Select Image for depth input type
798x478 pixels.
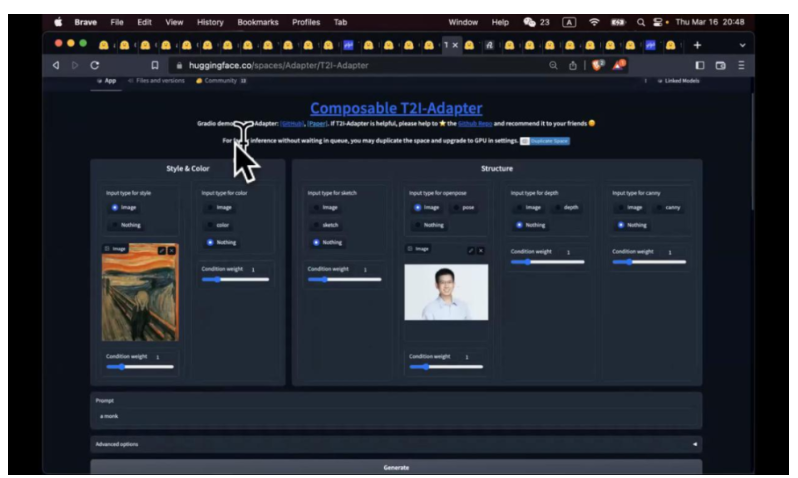coord(529,207)
